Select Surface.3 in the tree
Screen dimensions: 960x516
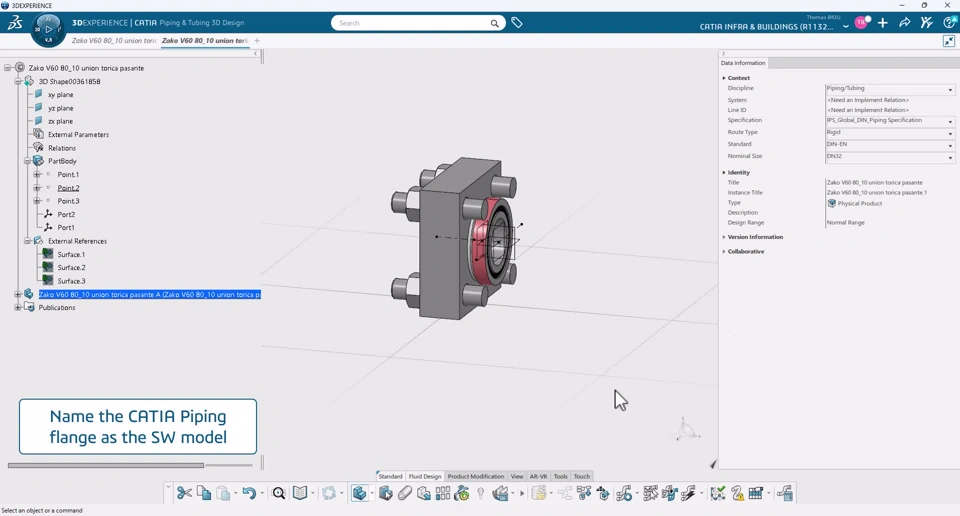point(71,281)
